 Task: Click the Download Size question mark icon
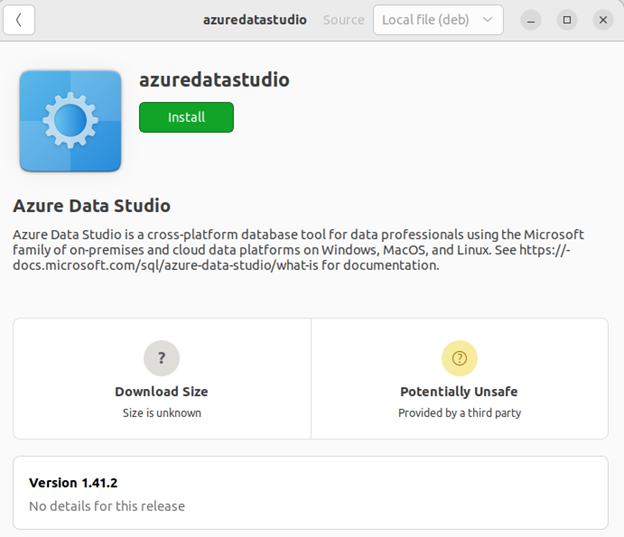tap(162, 358)
